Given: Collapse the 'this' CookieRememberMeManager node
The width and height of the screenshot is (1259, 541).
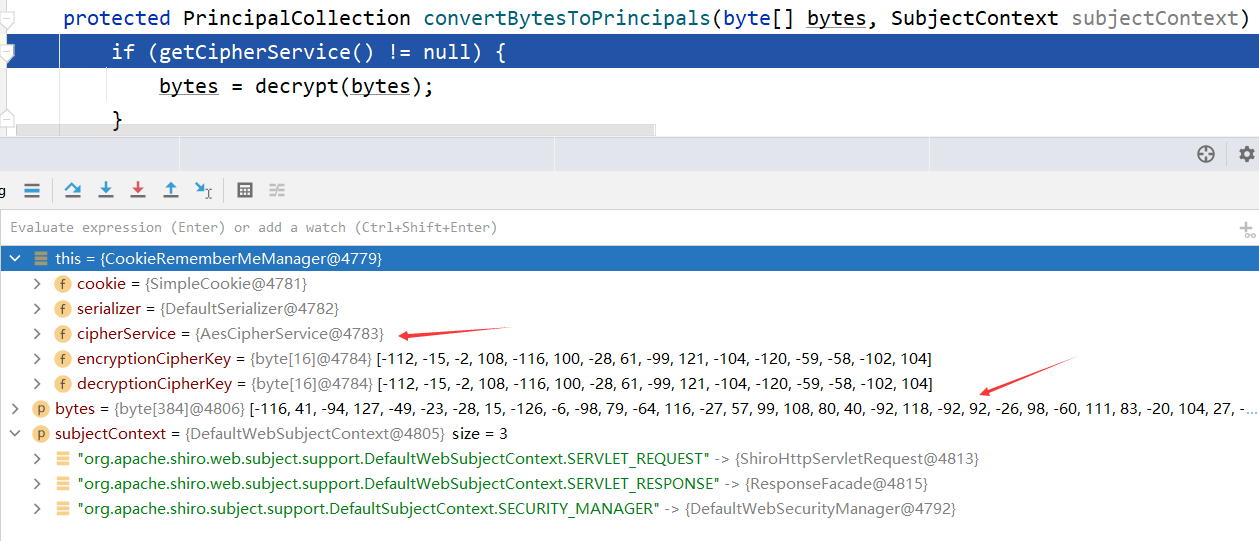Looking at the screenshot, I should click(14, 258).
